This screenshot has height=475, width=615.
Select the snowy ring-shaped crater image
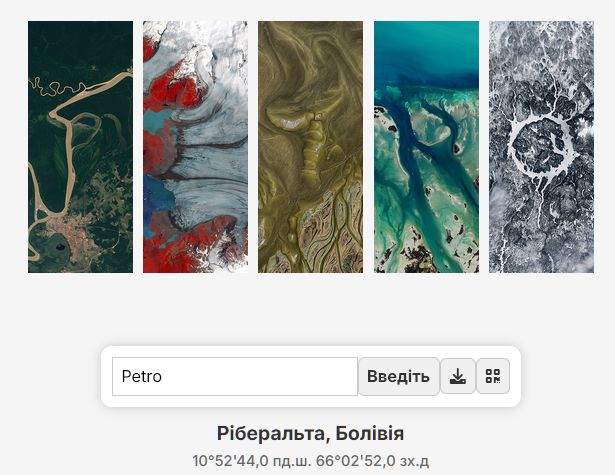541,147
